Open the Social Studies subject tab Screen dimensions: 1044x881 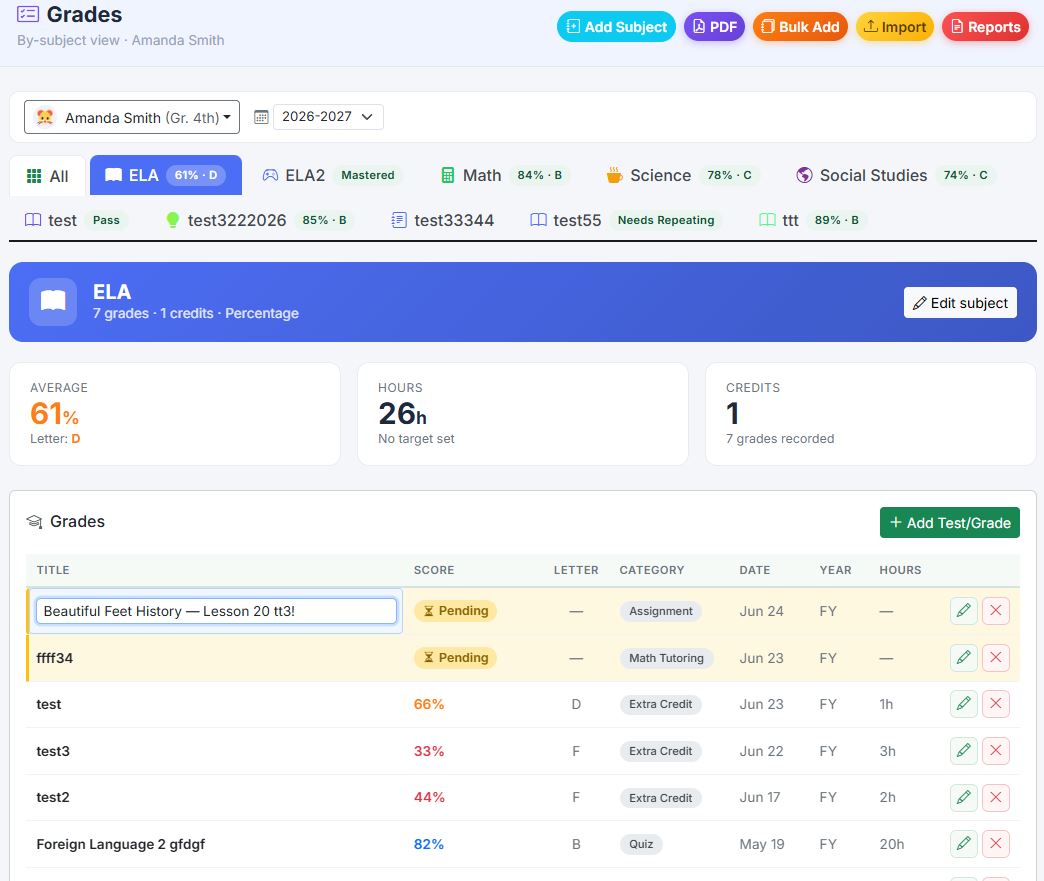[892, 175]
